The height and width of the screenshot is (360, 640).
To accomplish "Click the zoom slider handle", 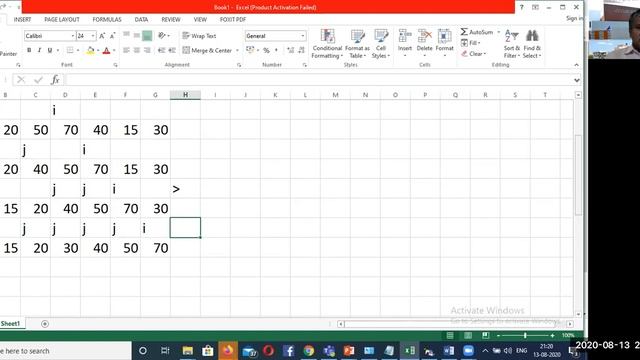I will pos(525,336).
